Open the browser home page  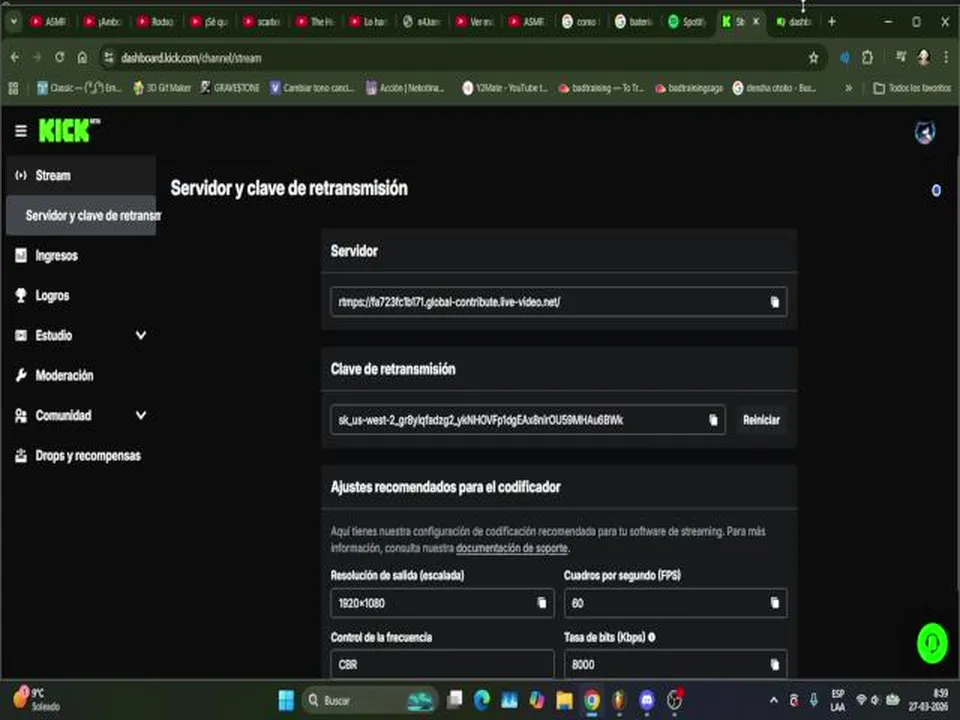point(82,58)
